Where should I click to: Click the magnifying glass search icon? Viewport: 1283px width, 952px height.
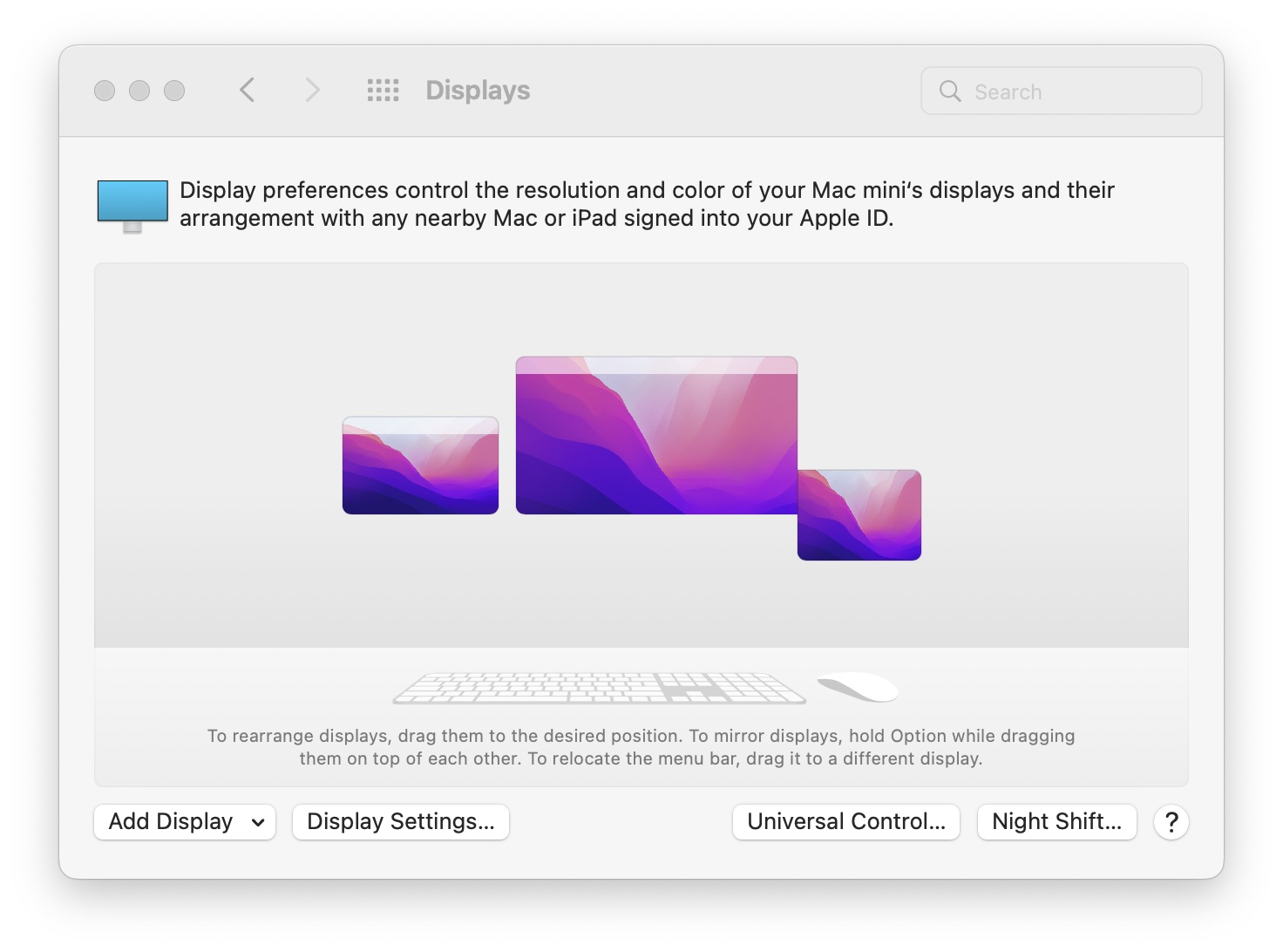[x=950, y=91]
